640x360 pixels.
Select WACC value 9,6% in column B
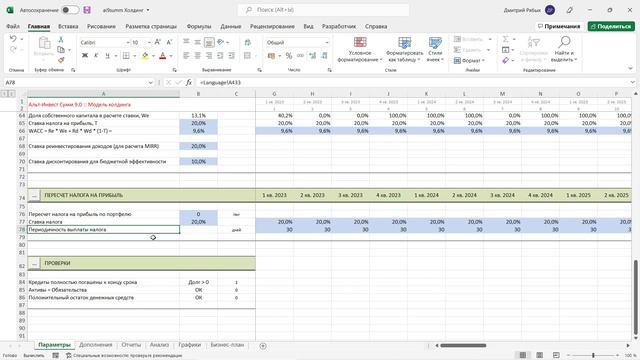(198, 131)
